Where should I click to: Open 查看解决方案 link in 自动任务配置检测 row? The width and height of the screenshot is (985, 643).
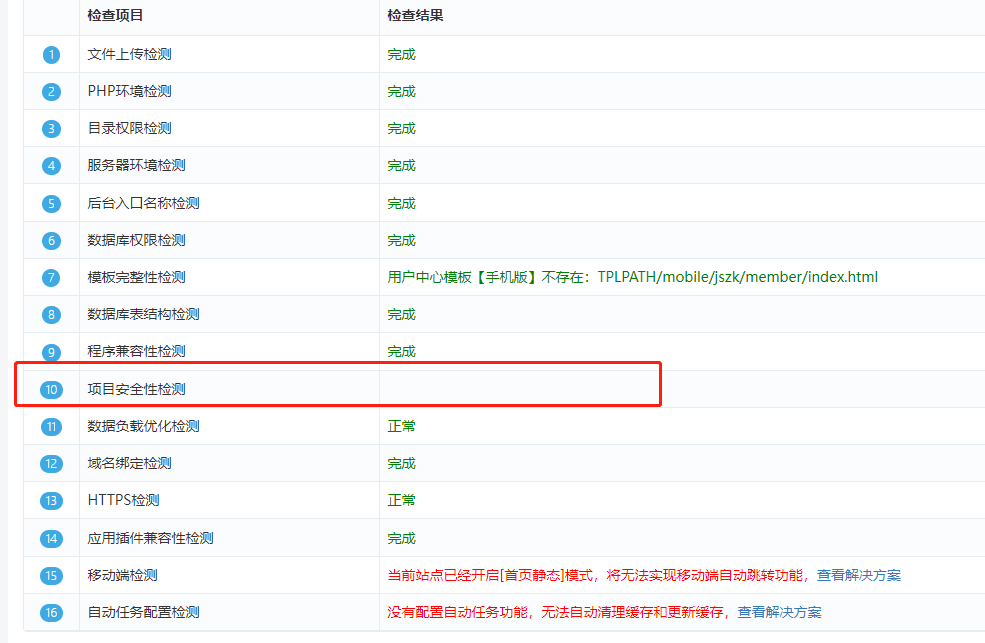pos(780,612)
